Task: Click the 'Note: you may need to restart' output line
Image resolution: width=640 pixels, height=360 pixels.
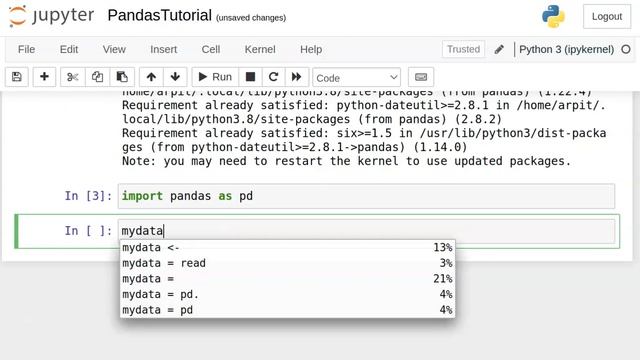Action: pyautogui.click(x=346, y=161)
